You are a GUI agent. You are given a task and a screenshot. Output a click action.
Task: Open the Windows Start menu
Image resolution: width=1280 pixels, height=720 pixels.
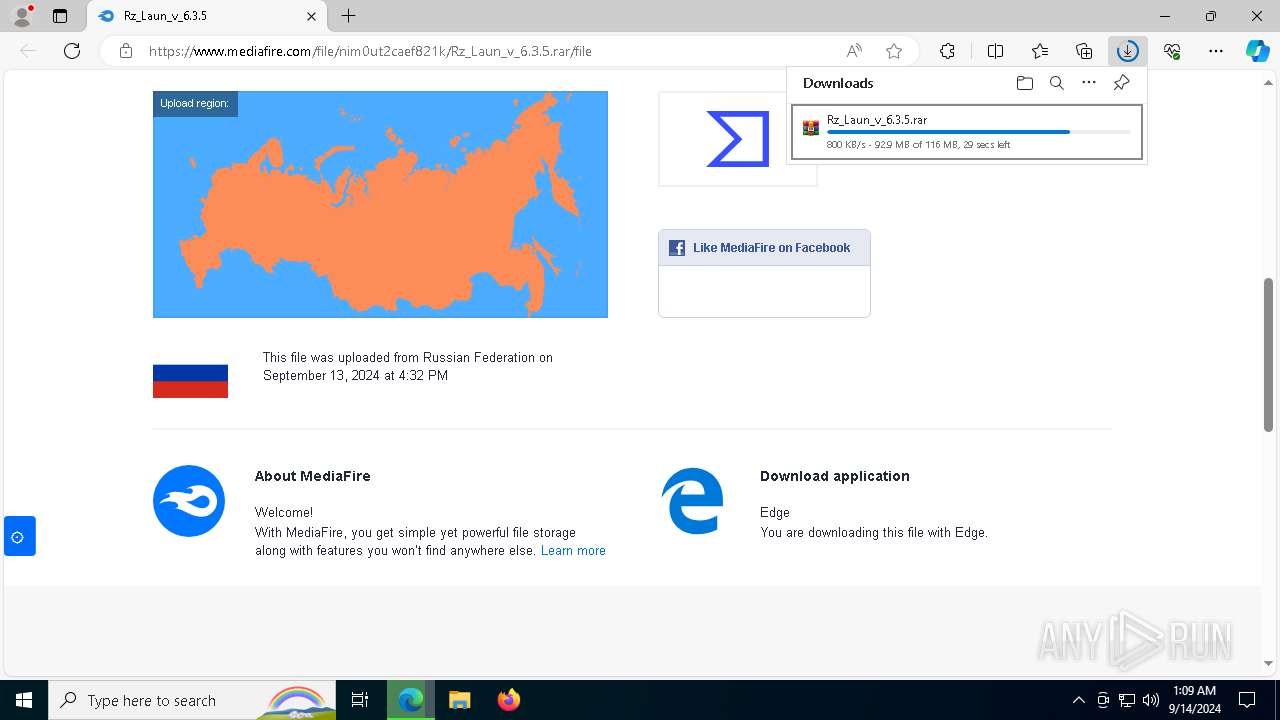click(x=24, y=700)
